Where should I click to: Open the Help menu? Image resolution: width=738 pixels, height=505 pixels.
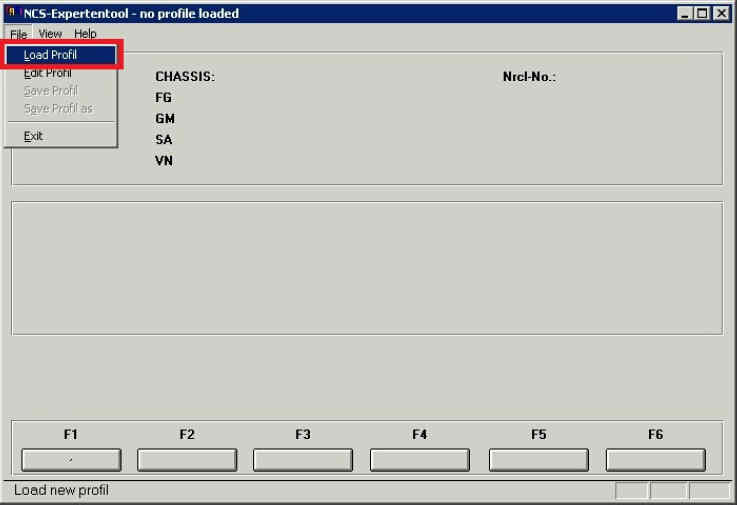click(85, 34)
